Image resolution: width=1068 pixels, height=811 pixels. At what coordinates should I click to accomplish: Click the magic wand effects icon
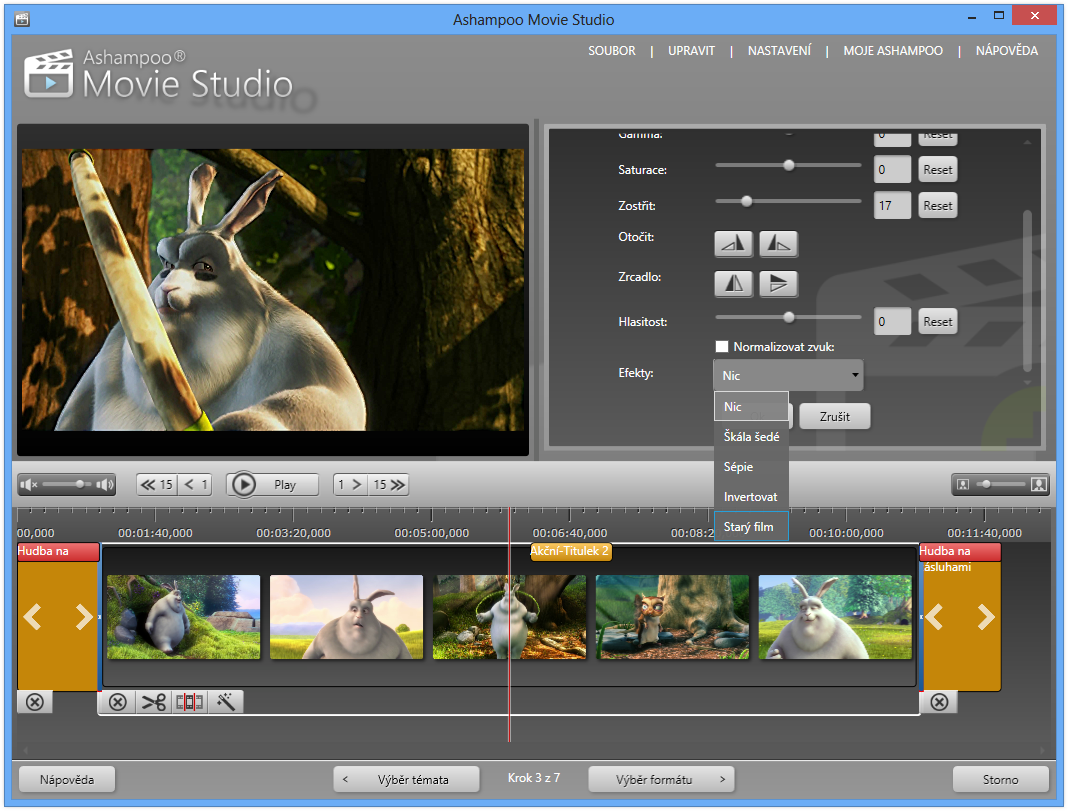(x=225, y=702)
